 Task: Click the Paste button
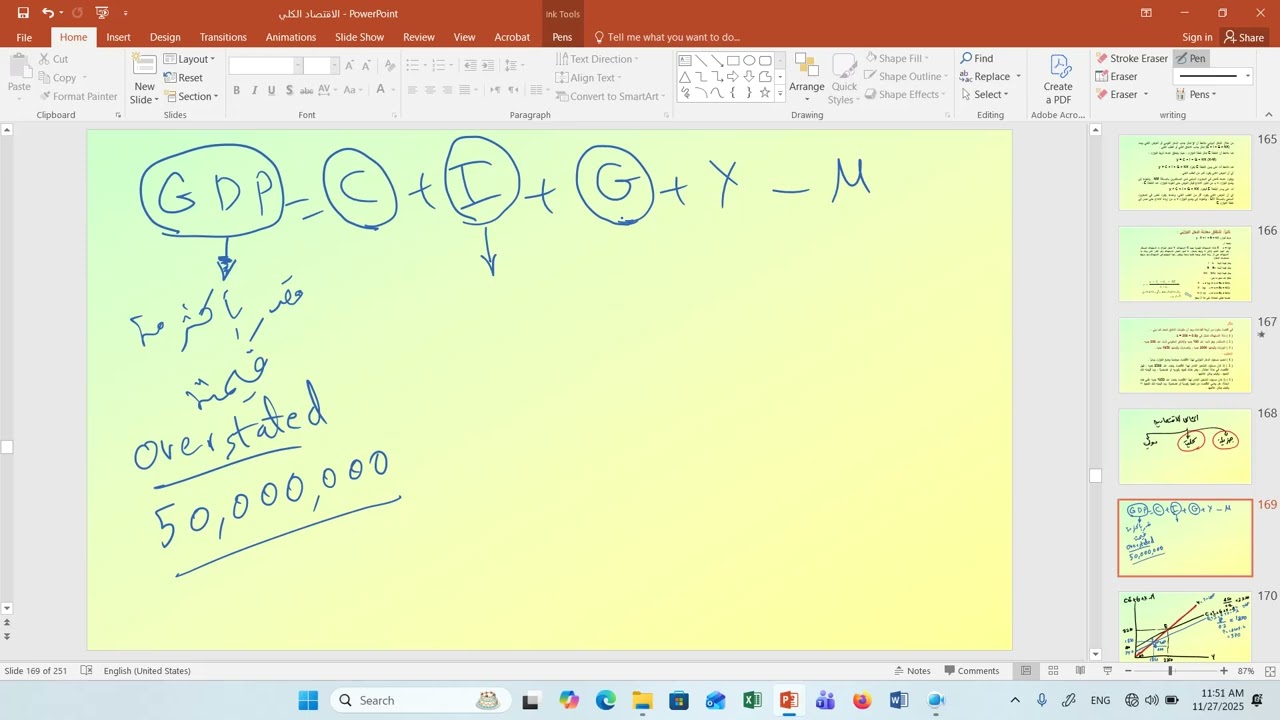tap(19, 74)
